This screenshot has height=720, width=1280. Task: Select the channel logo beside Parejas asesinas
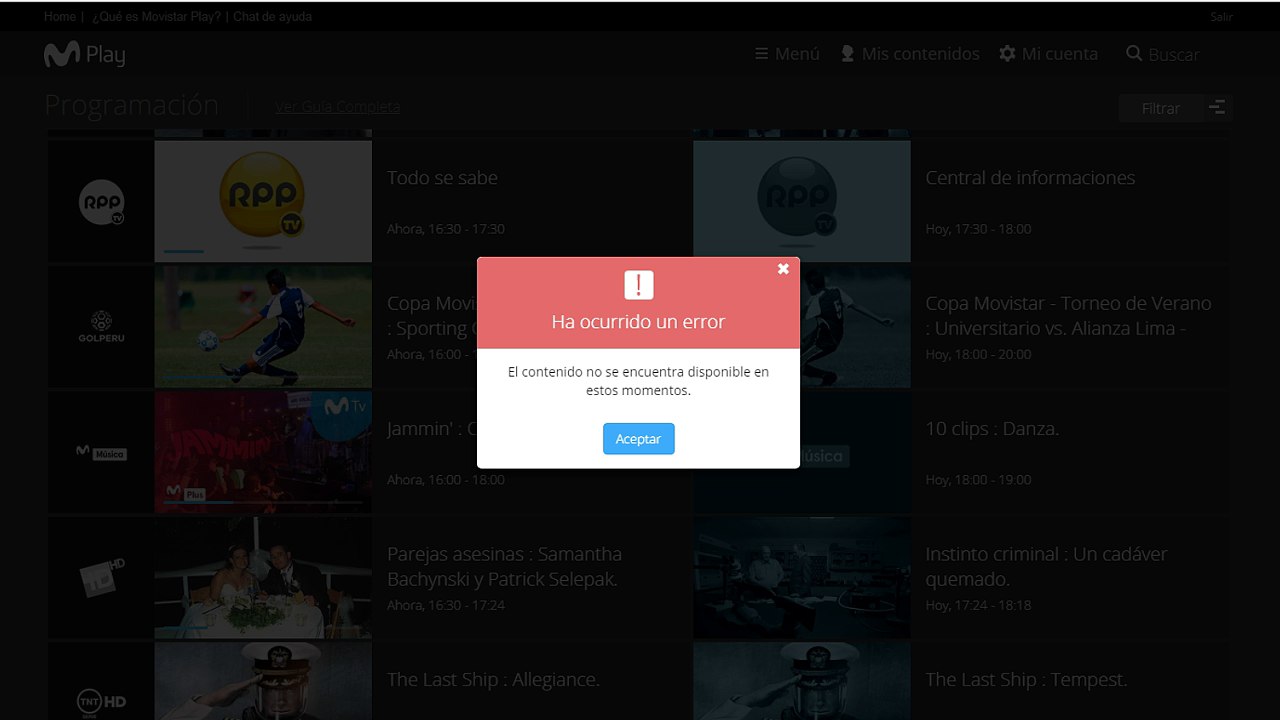pos(101,578)
